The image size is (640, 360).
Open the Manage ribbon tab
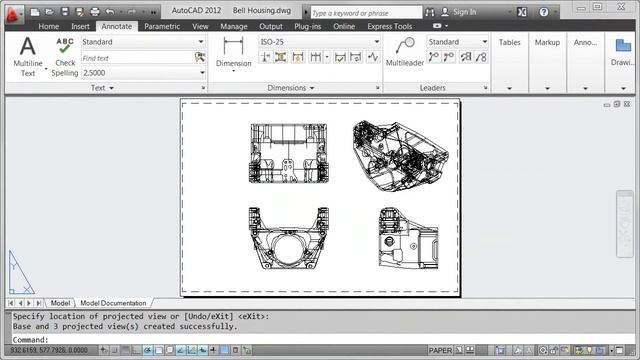tap(234, 26)
